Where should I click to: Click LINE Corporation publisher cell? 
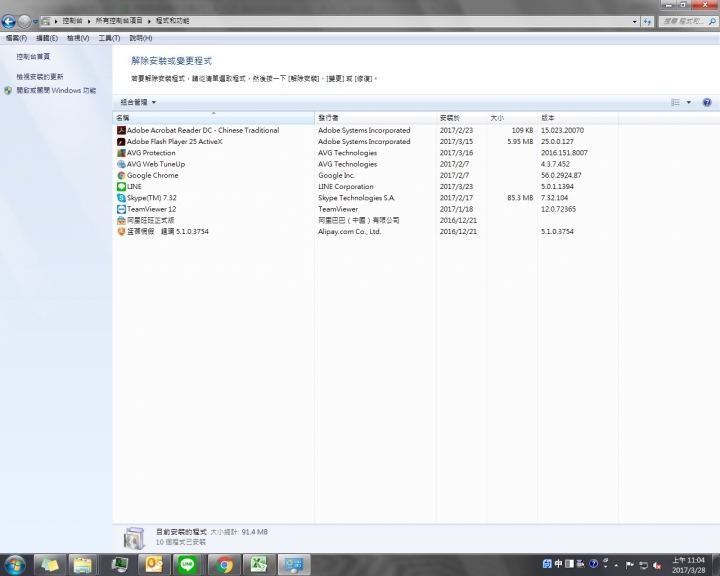pos(346,186)
